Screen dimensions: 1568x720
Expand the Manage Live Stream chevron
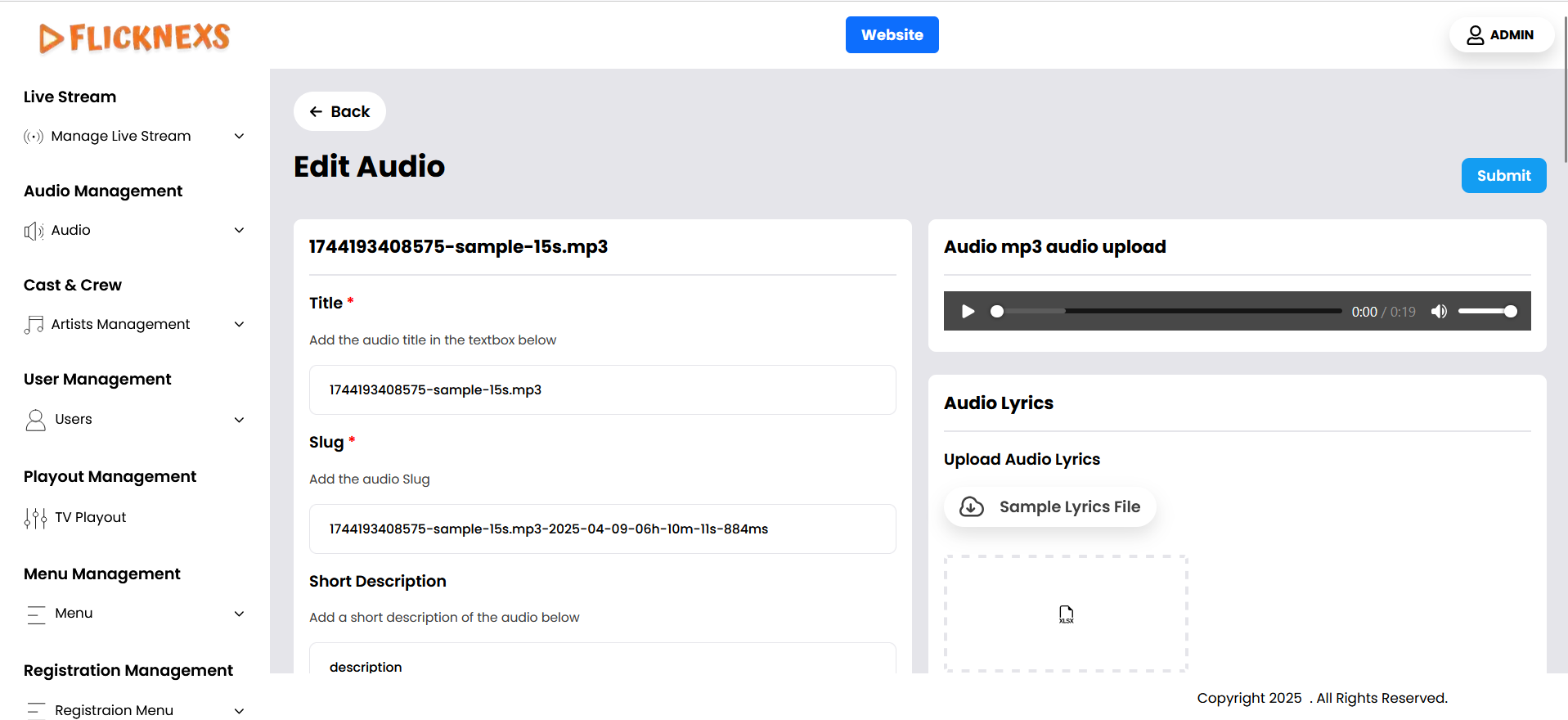tap(239, 137)
